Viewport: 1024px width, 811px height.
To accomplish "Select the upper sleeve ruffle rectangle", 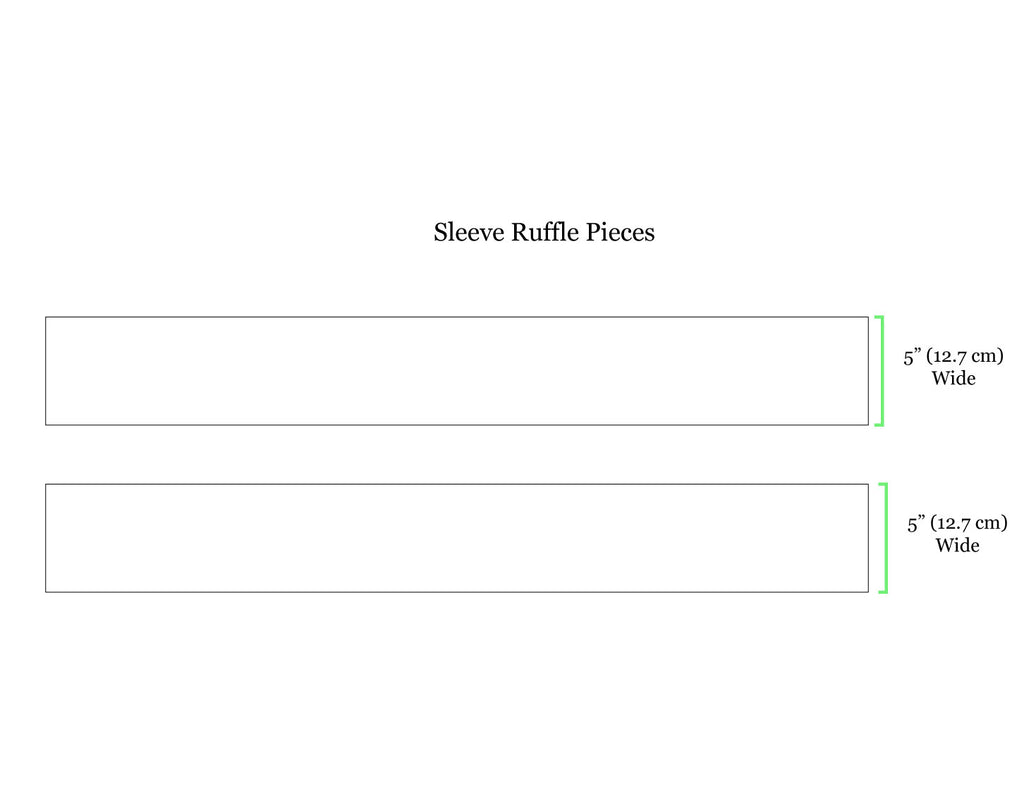I will click(456, 371).
